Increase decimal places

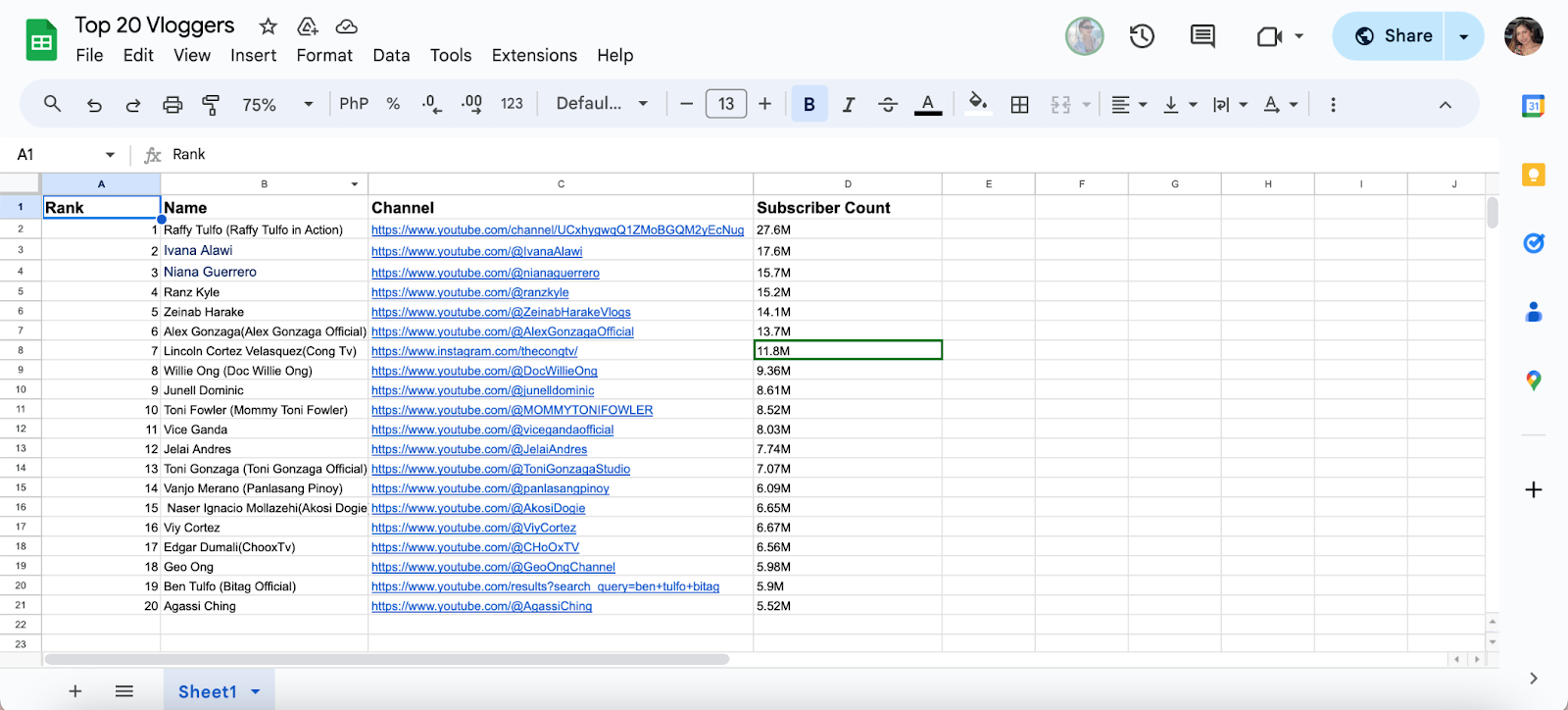(471, 104)
